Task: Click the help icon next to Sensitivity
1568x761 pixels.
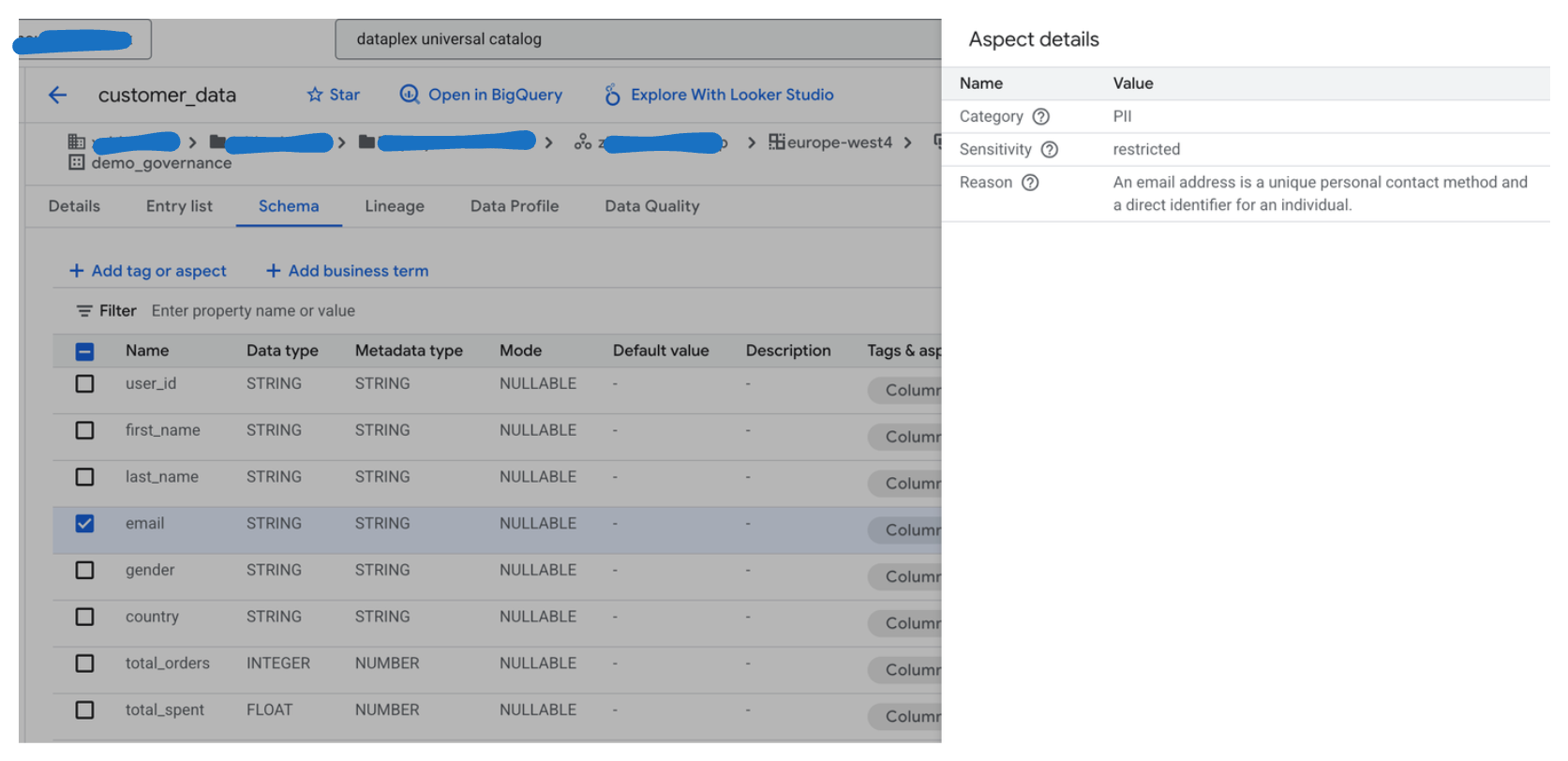Action: [x=1050, y=150]
